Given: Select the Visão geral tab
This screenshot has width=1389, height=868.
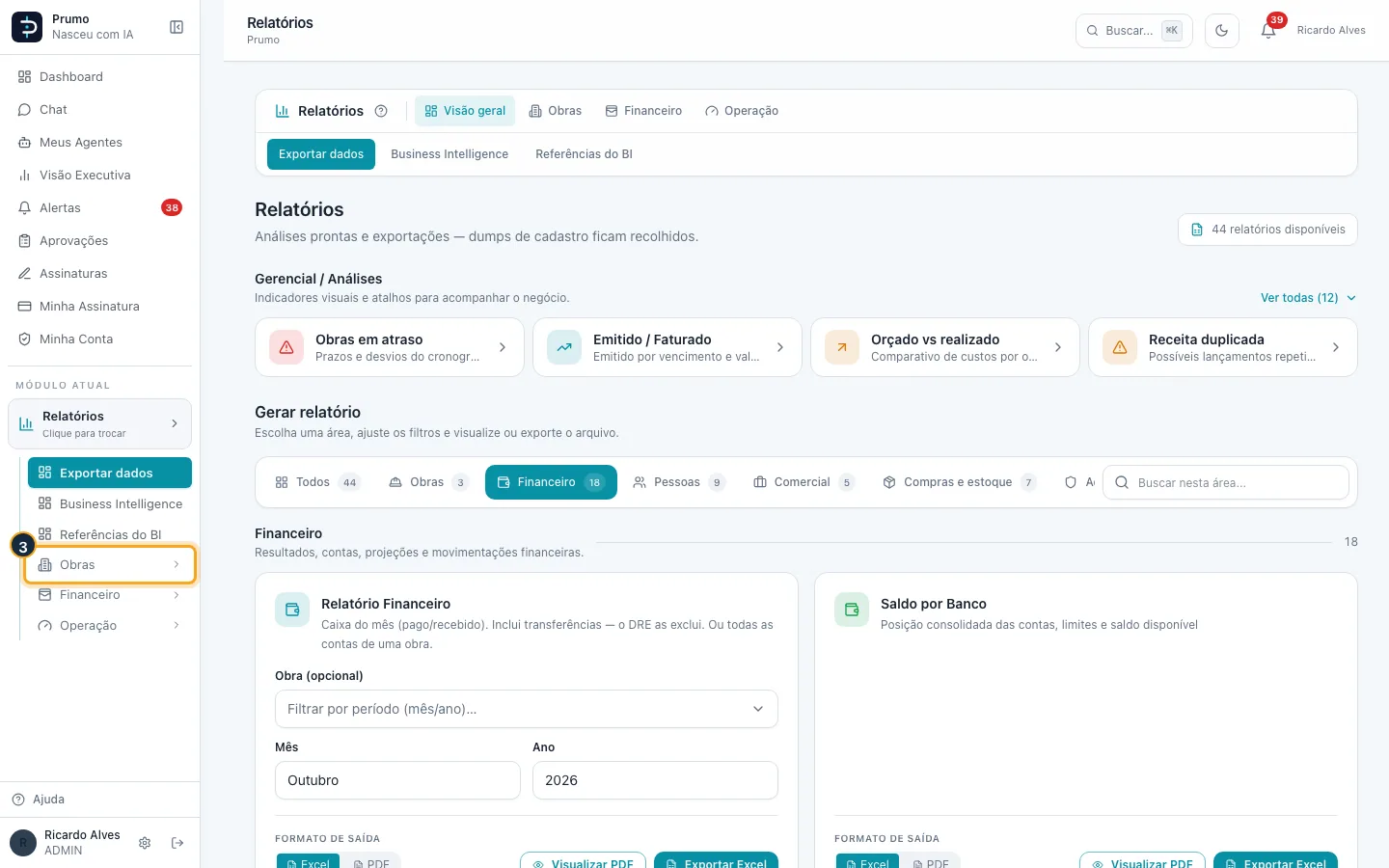Looking at the screenshot, I should (x=465, y=111).
